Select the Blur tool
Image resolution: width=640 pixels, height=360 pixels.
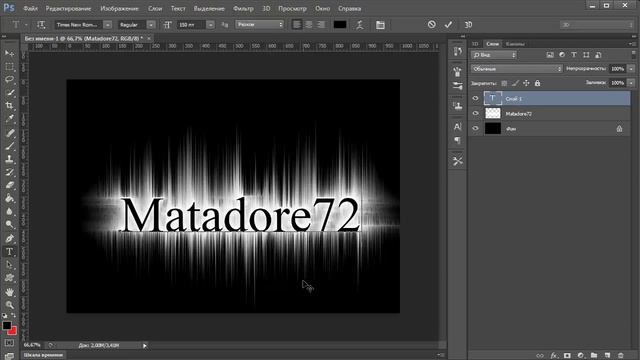(9, 211)
